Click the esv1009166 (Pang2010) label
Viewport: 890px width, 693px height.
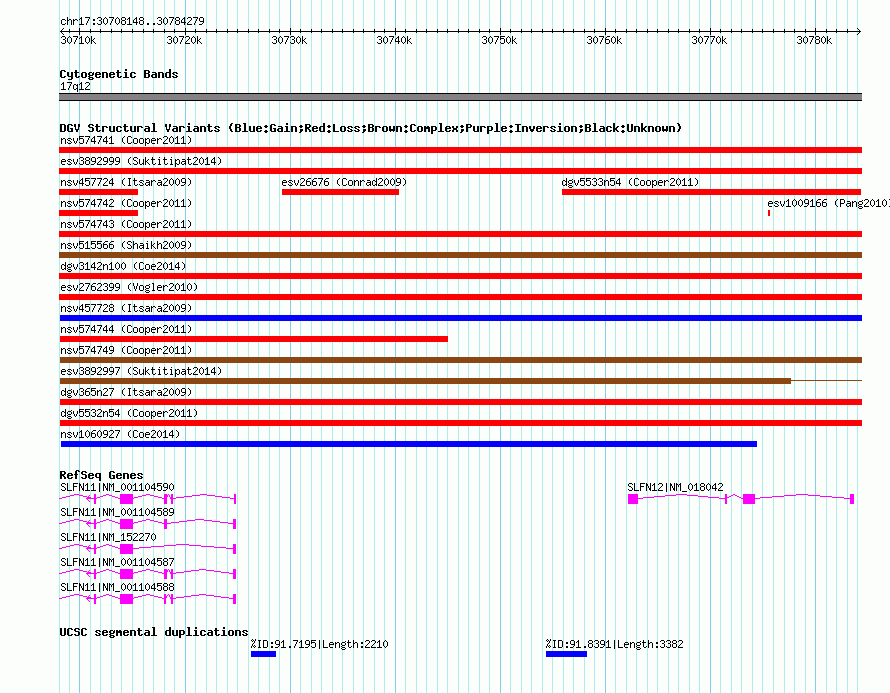[828, 203]
